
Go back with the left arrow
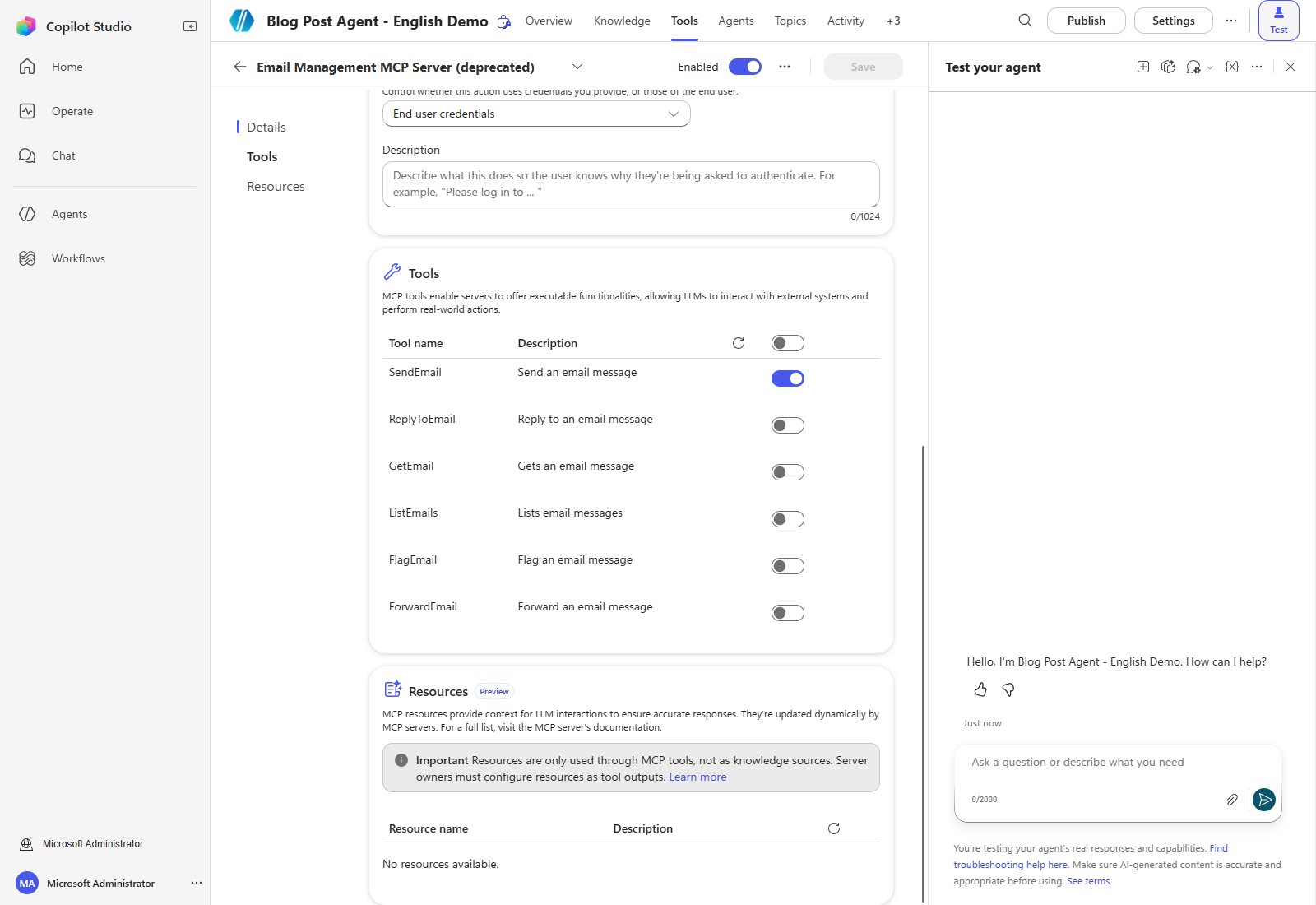pyautogui.click(x=240, y=67)
